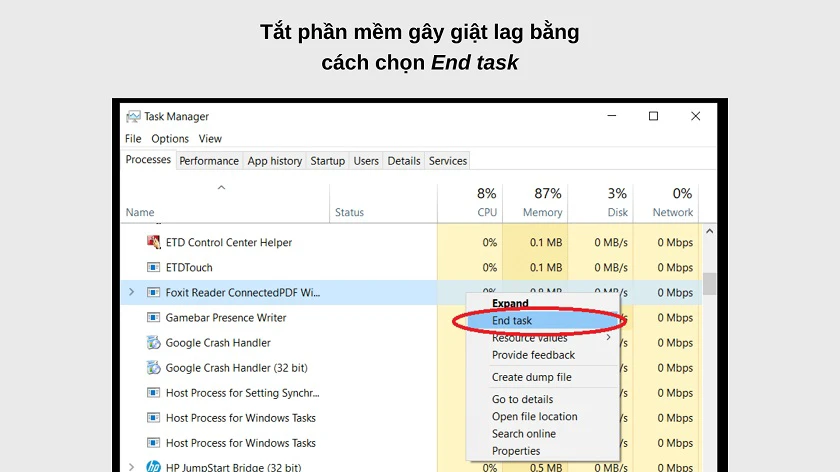The width and height of the screenshot is (840, 472).
Task: Click the Foxit Reader 0 Mbps network value
Action: click(x=675, y=293)
